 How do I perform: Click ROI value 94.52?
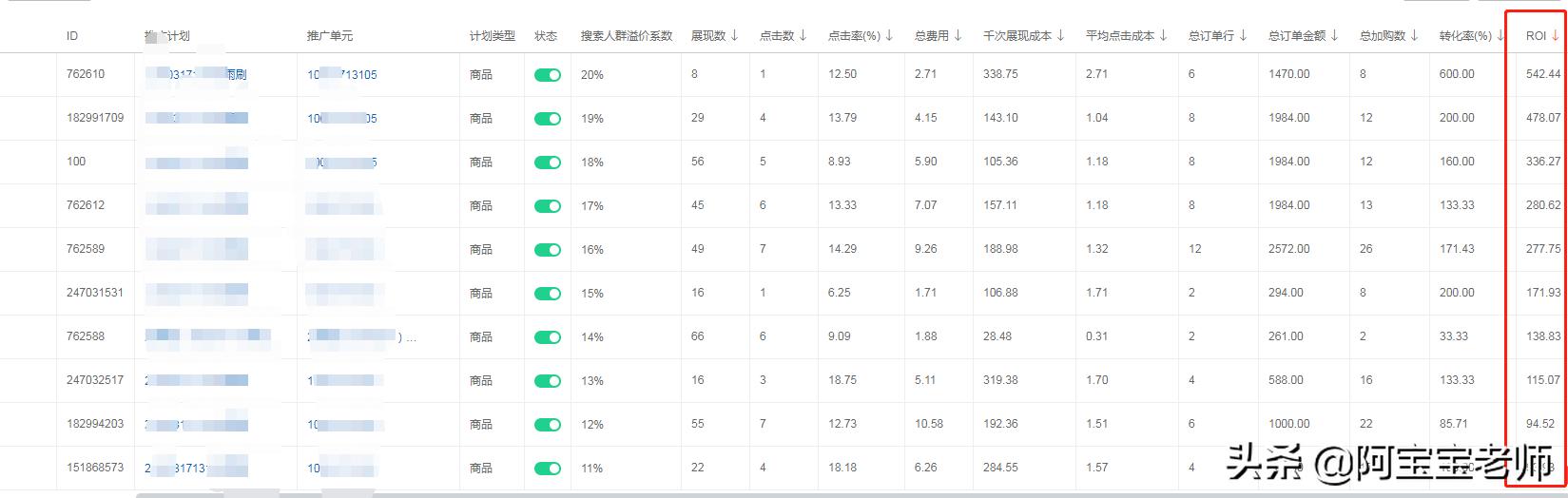click(1540, 424)
